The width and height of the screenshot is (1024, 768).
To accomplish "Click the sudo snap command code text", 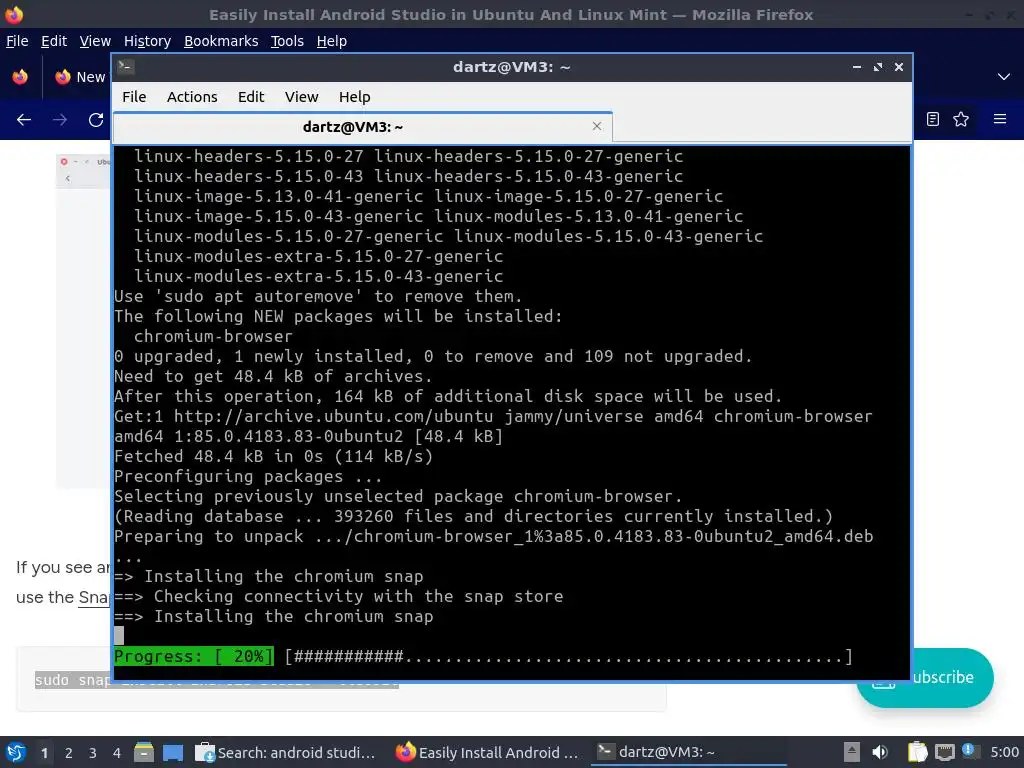I will 73,680.
